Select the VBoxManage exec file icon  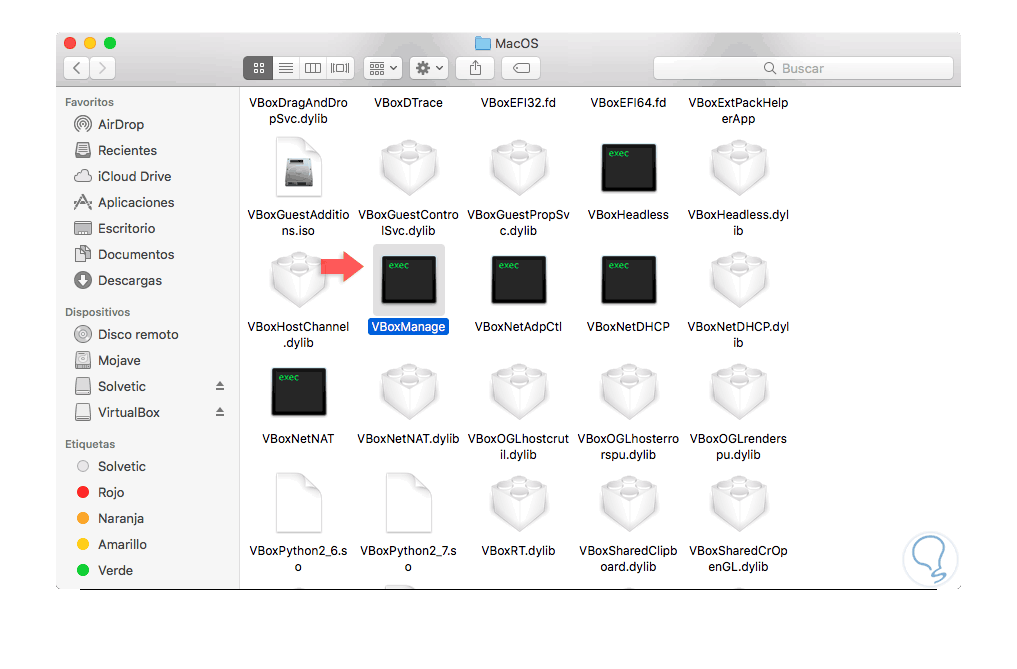pos(409,280)
